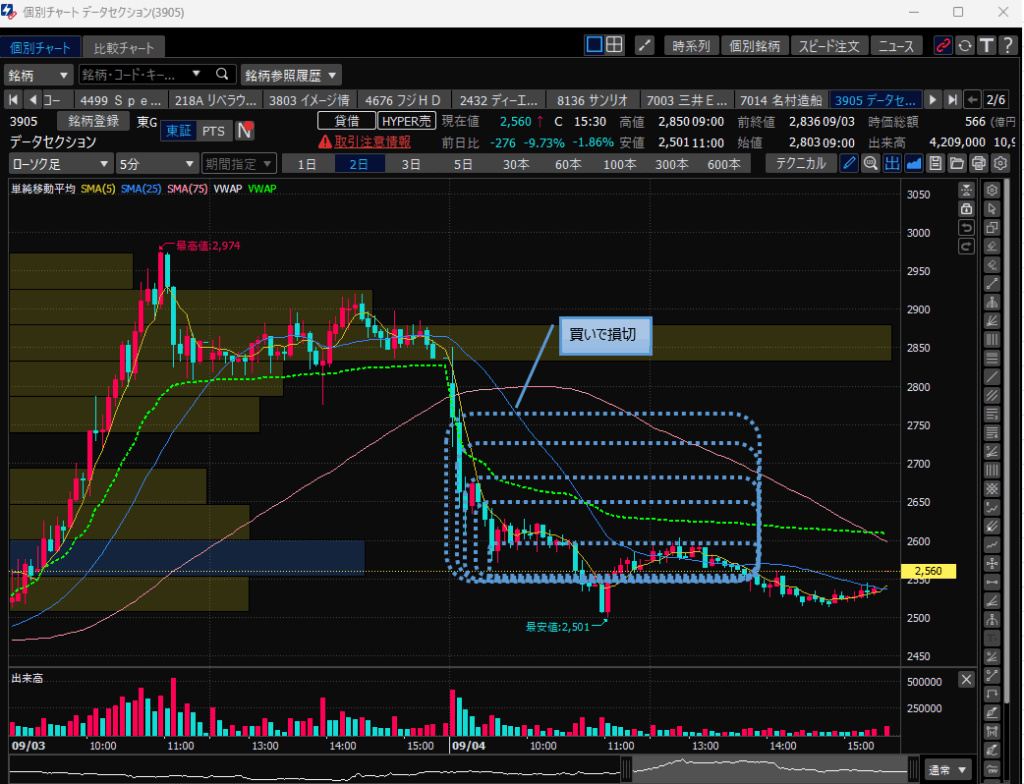The image size is (1024, 784).
Task: Expand the 5分 interval dropdown
Action: click(156, 164)
